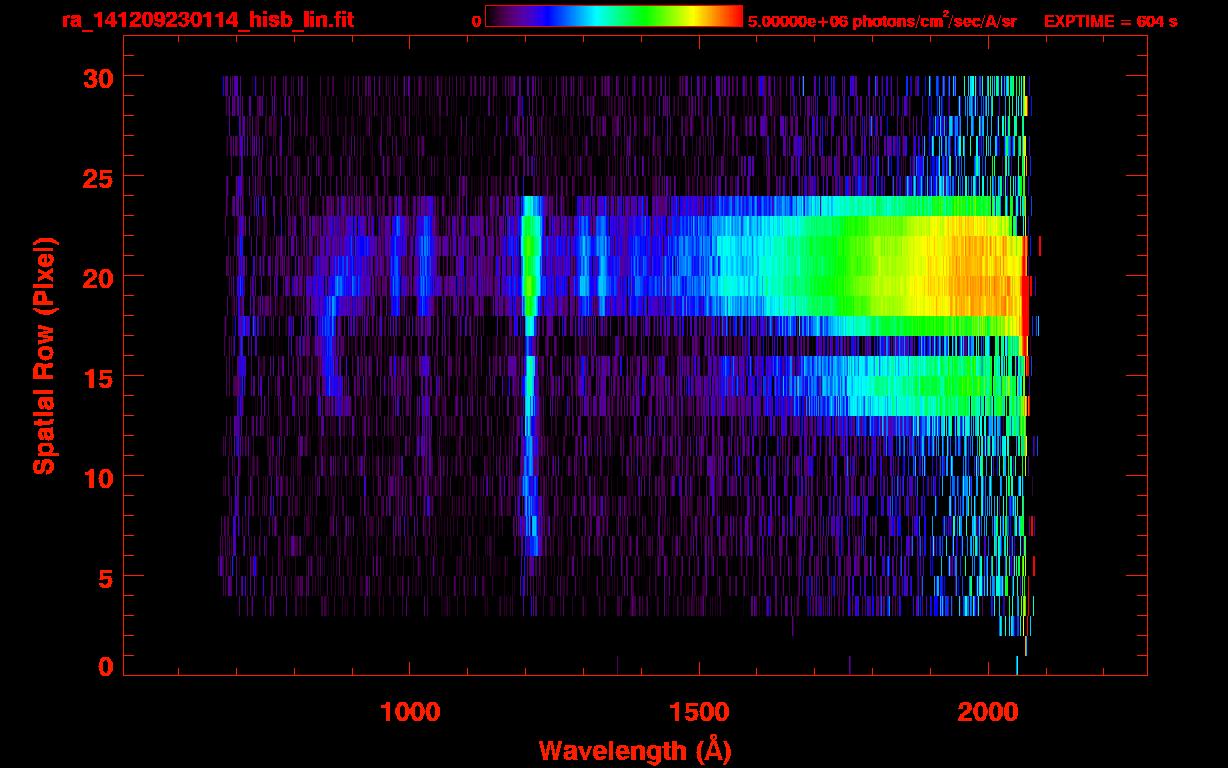
Task: Click the Spatial Row (Pixel) axis title
Action: coord(44,355)
